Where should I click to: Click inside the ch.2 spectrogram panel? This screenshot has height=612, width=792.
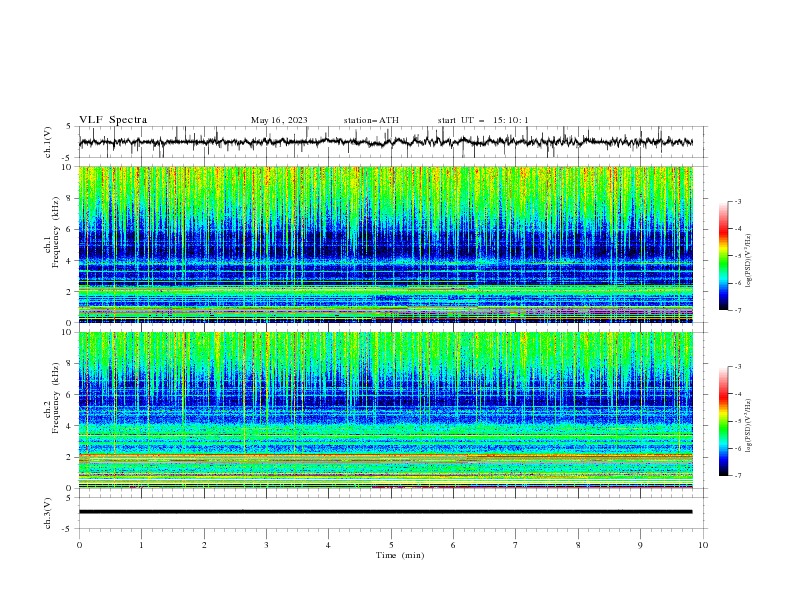point(385,410)
